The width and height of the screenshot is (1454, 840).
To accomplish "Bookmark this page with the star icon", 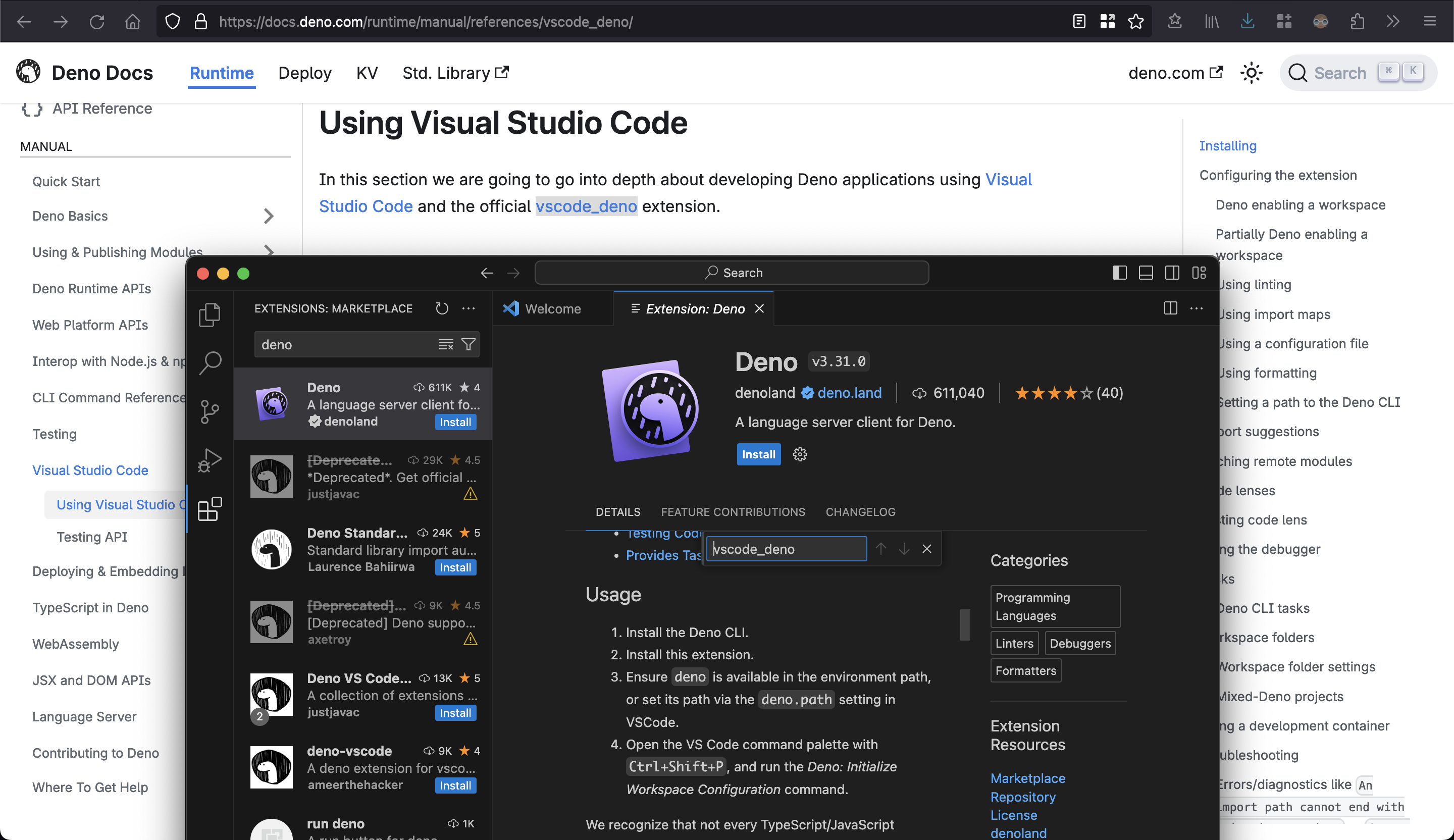I will [x=1135, y=22].
